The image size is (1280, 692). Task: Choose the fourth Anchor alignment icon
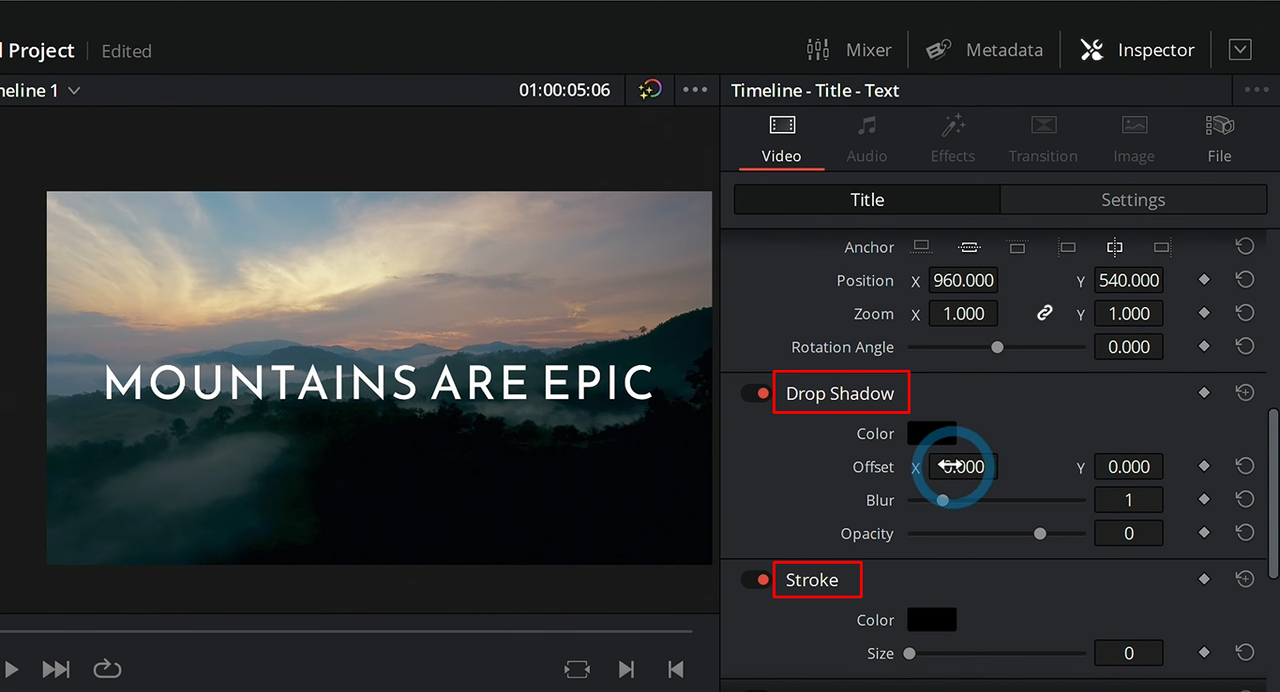1067,247
